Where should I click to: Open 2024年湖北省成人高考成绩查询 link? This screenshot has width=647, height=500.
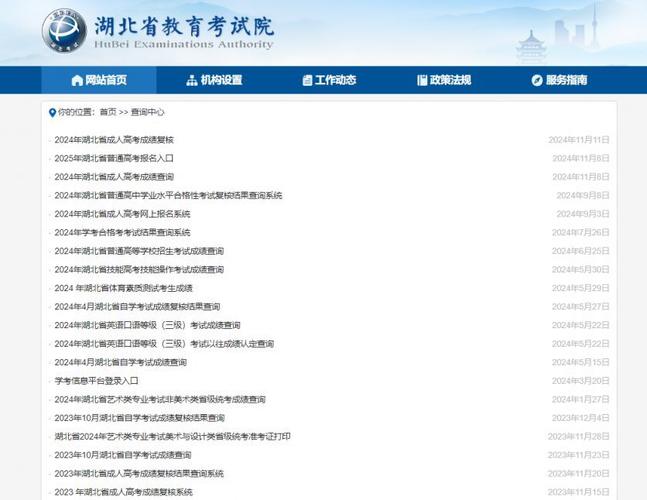point(114,177)
